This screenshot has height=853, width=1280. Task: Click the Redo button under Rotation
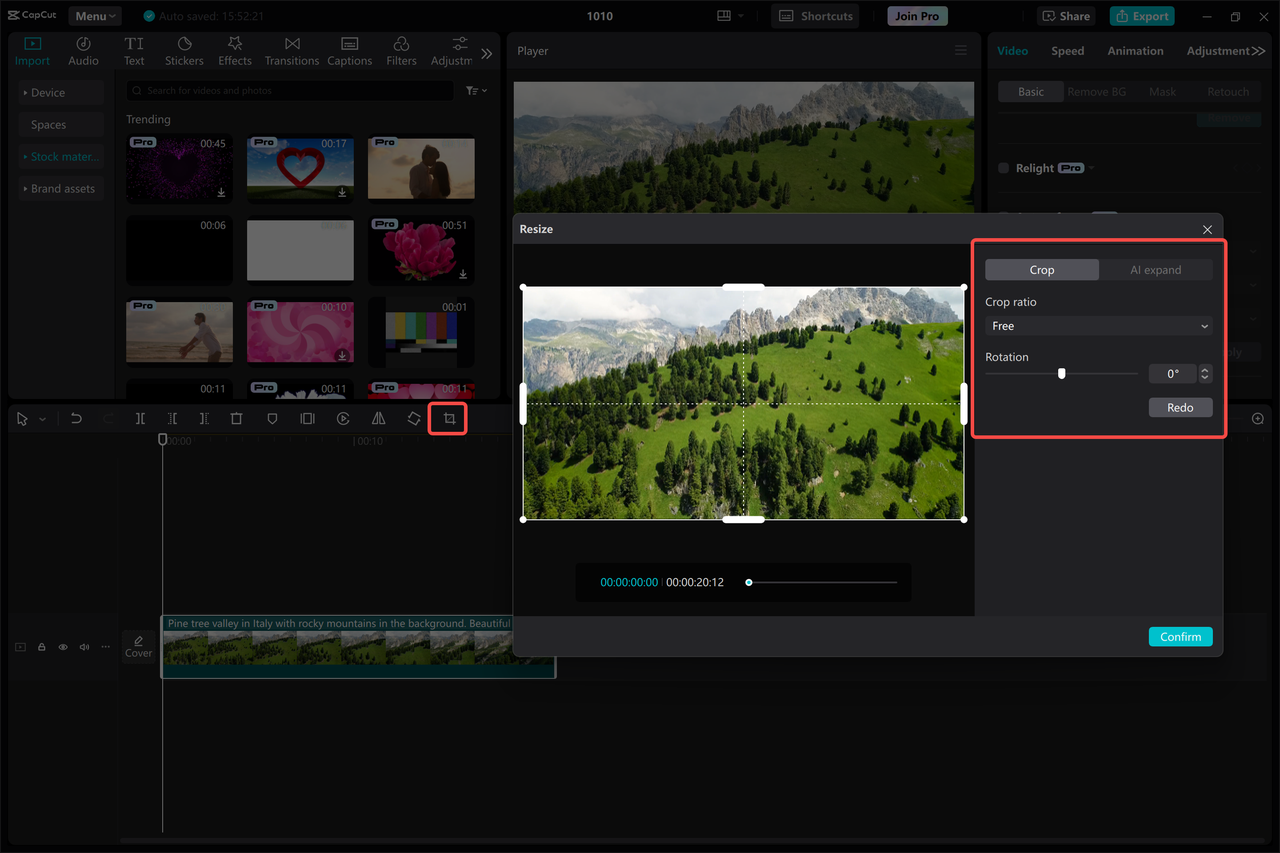click(x=1180, y=407)
